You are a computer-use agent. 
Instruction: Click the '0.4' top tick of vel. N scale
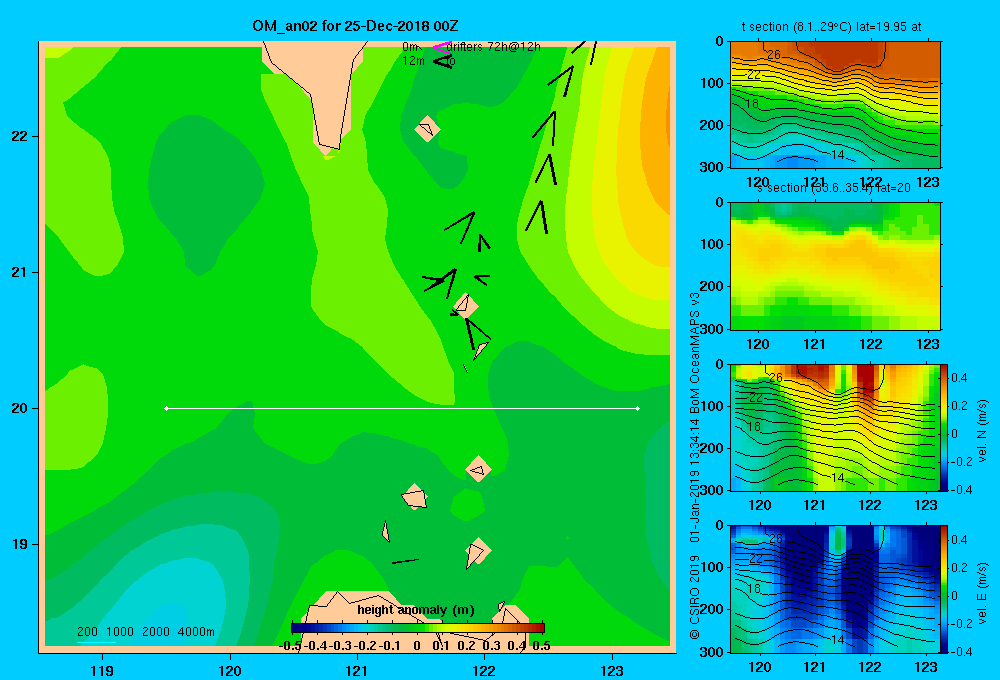click(959, 378)
